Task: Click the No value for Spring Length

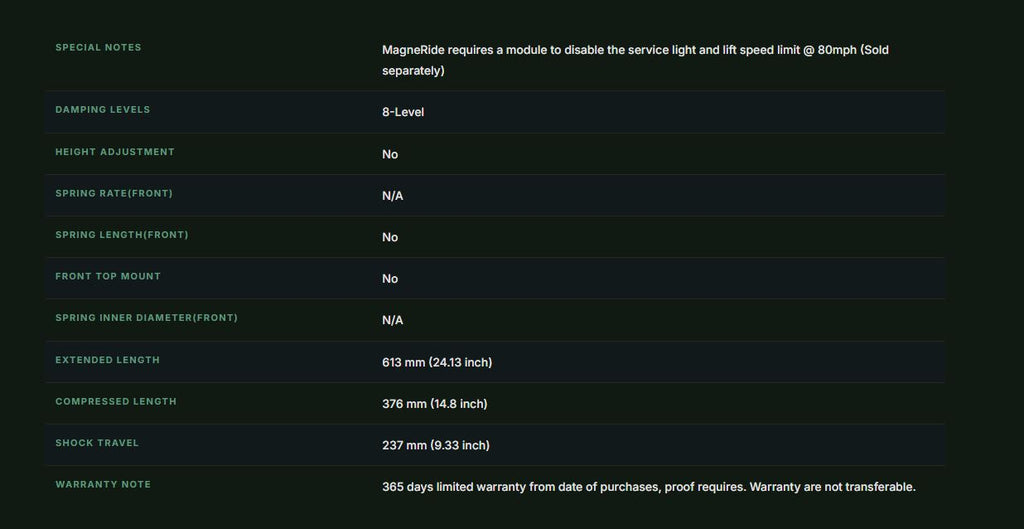Action: coord(390,237)
